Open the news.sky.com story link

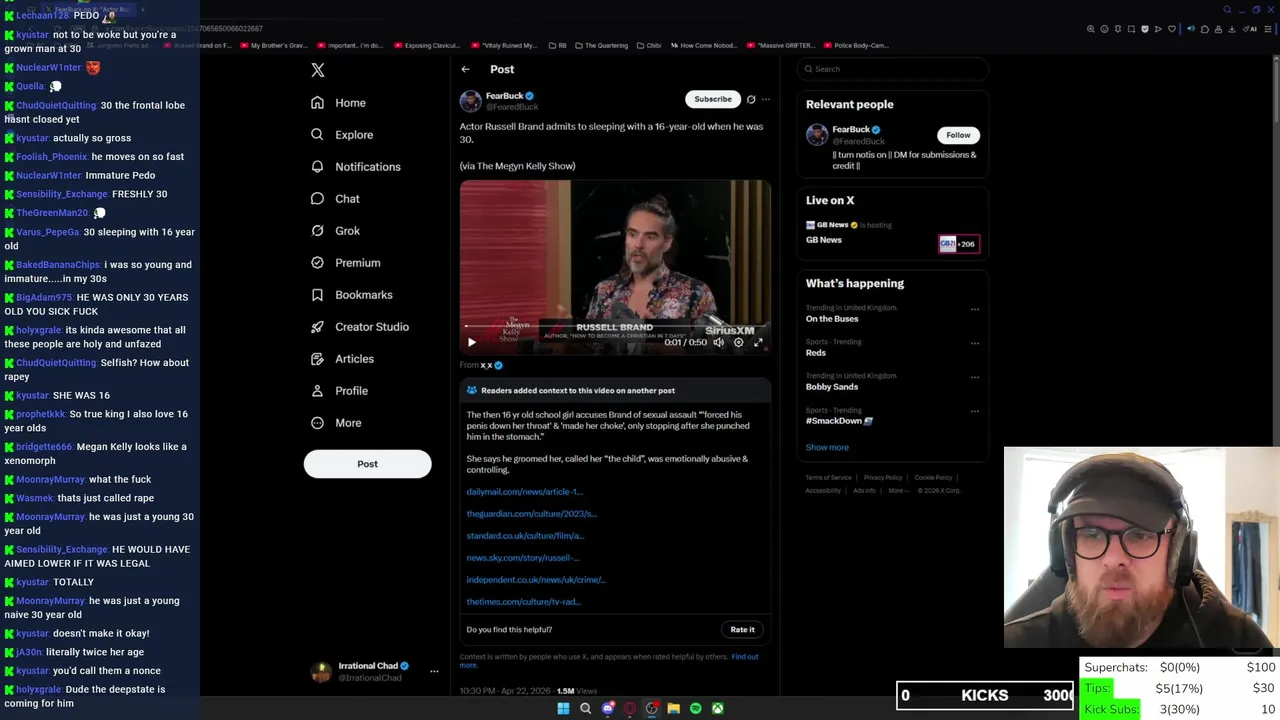(x=522, y=558)
